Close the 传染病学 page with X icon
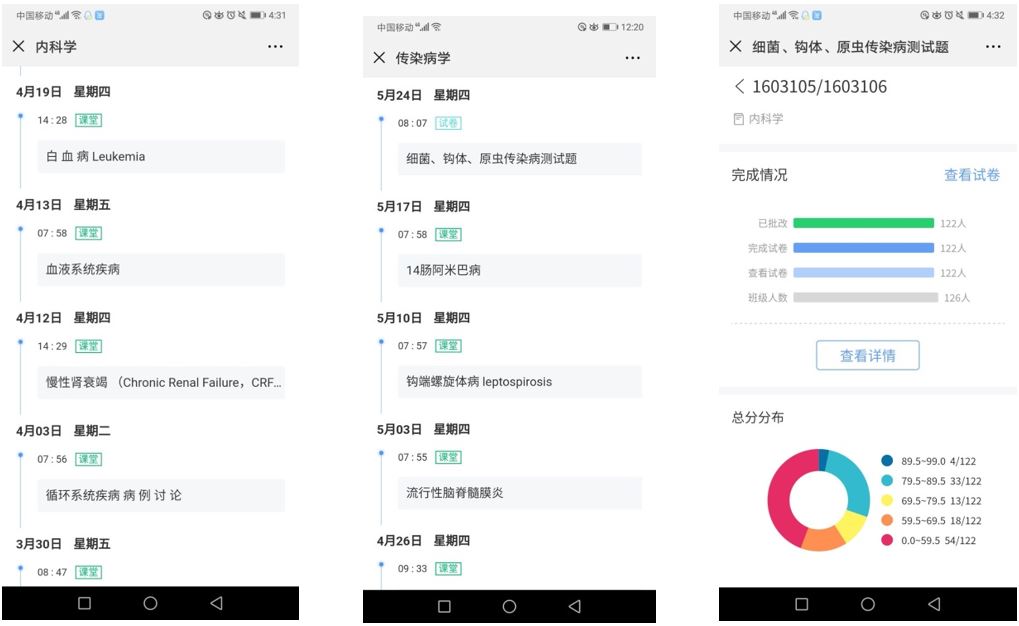This screenshot has width=1019, height=626. [380, 58]
